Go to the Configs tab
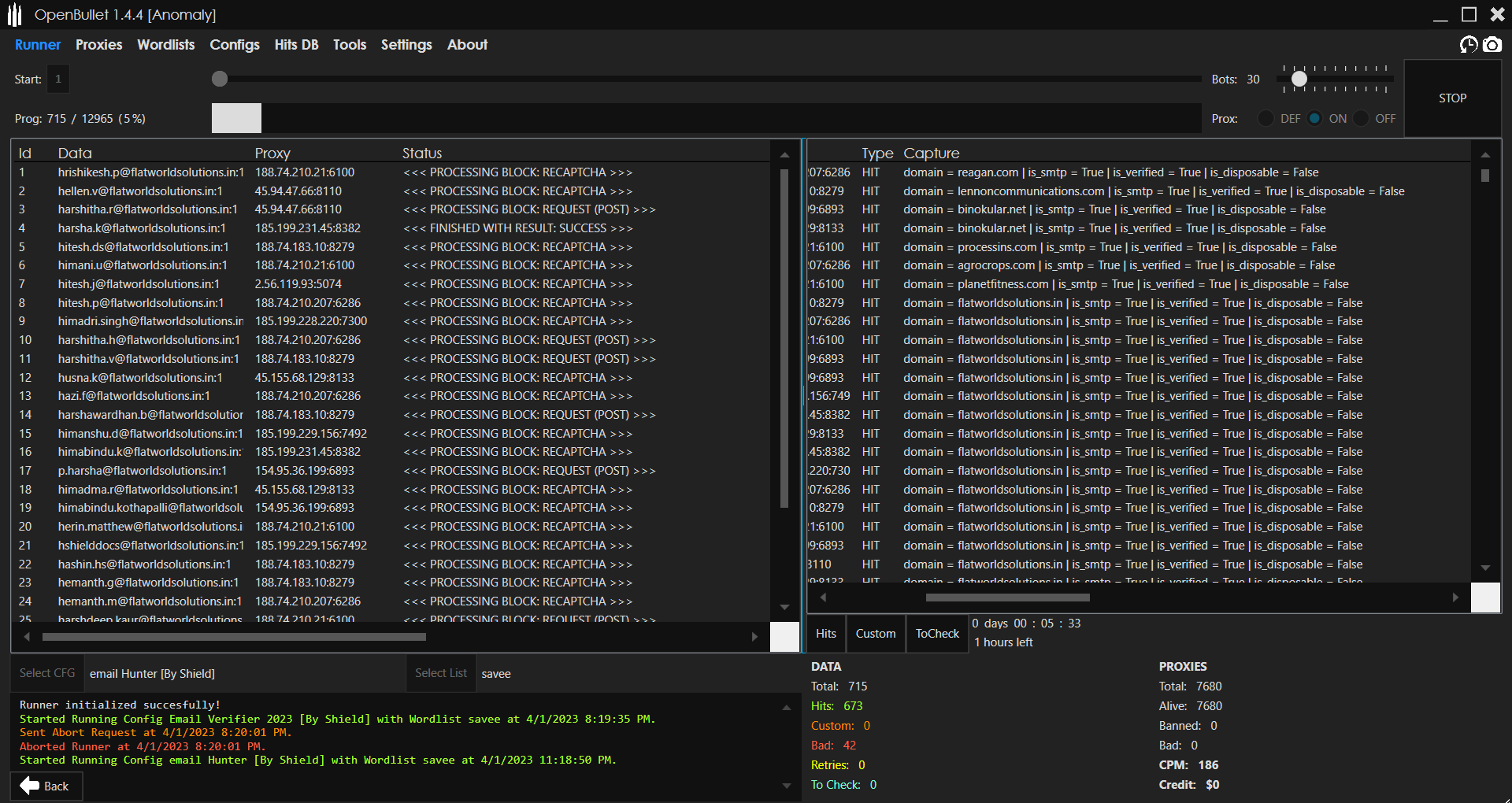Screen dimensions: 1512x803 (x=235, y=45)
